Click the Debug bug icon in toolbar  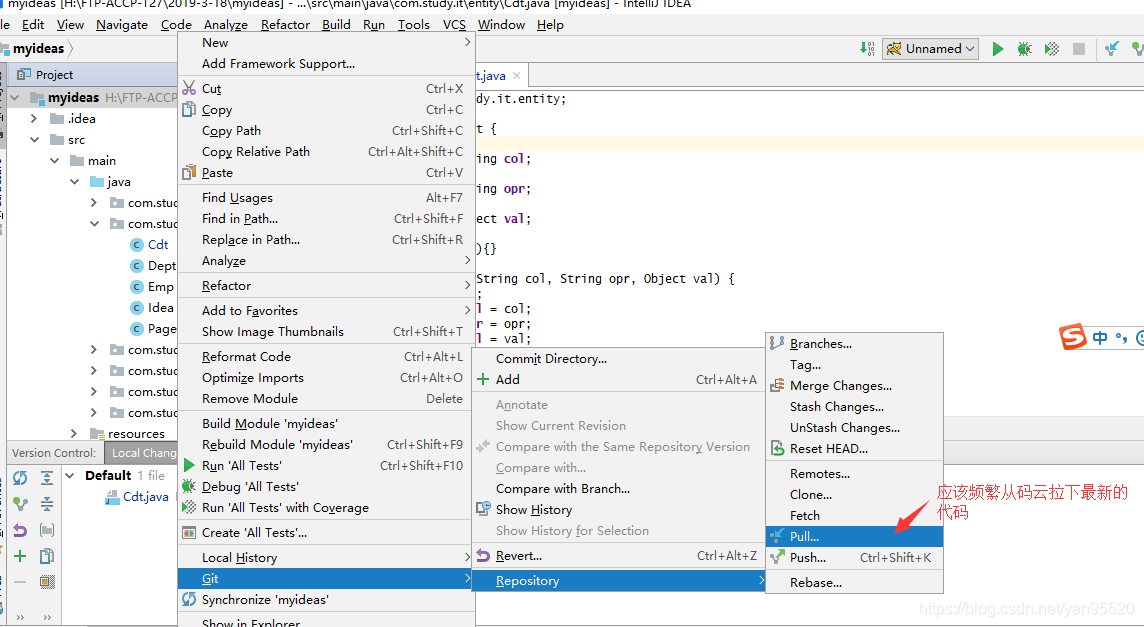tap(1024, 49)
